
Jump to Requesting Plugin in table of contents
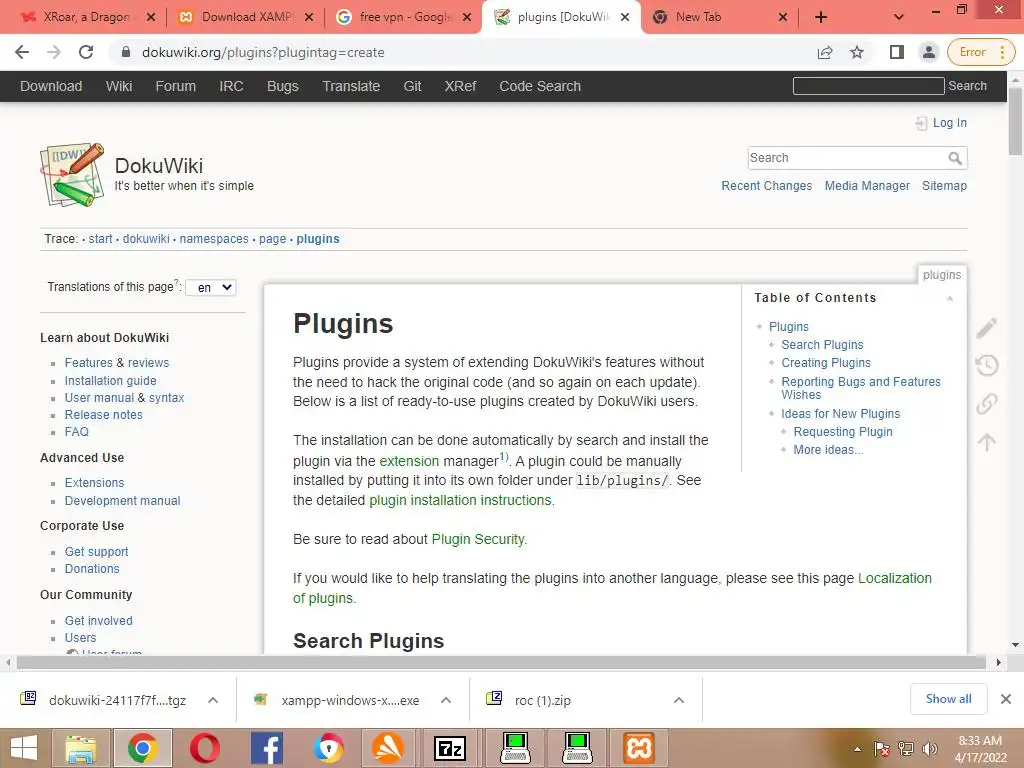(842, 432)
